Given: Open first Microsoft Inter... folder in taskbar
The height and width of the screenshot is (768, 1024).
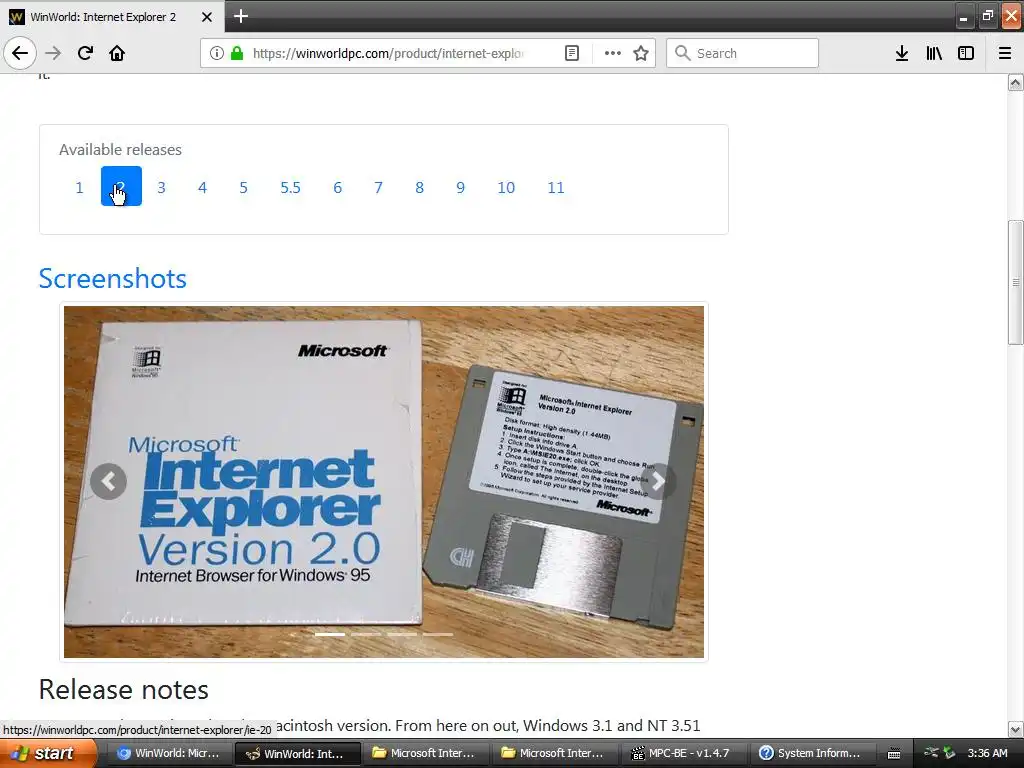Looking at the screenshot, I should (424, 753).
